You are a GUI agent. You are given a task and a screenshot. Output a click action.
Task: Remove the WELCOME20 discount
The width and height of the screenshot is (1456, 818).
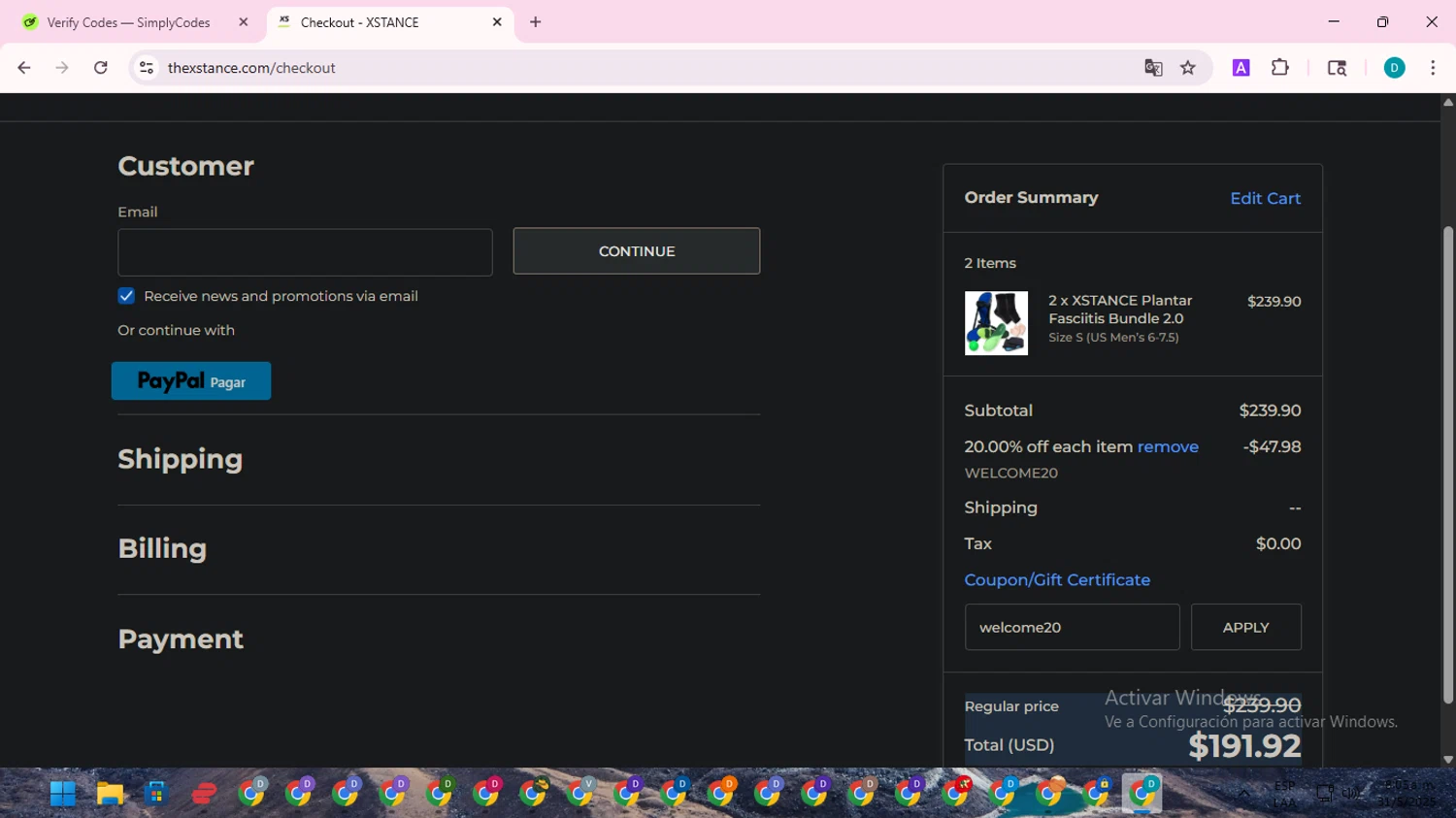[x=1168, y=446]
